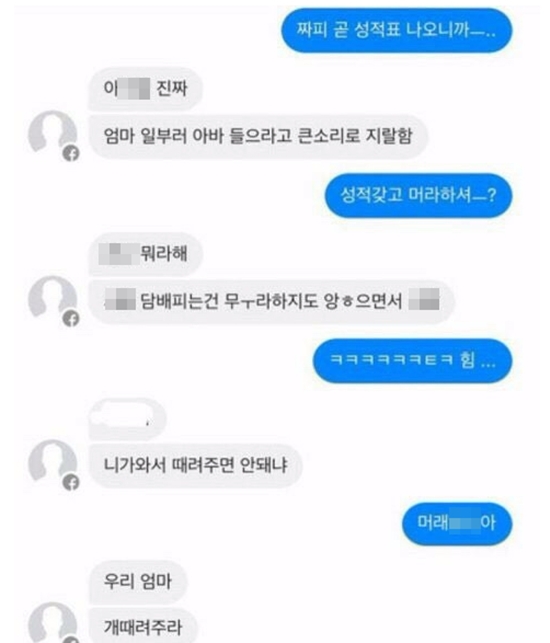Click the '담배피는건 무ㅜ라하지도' message bubble
This screenshot has width=550, height=643.
point(272,301)
